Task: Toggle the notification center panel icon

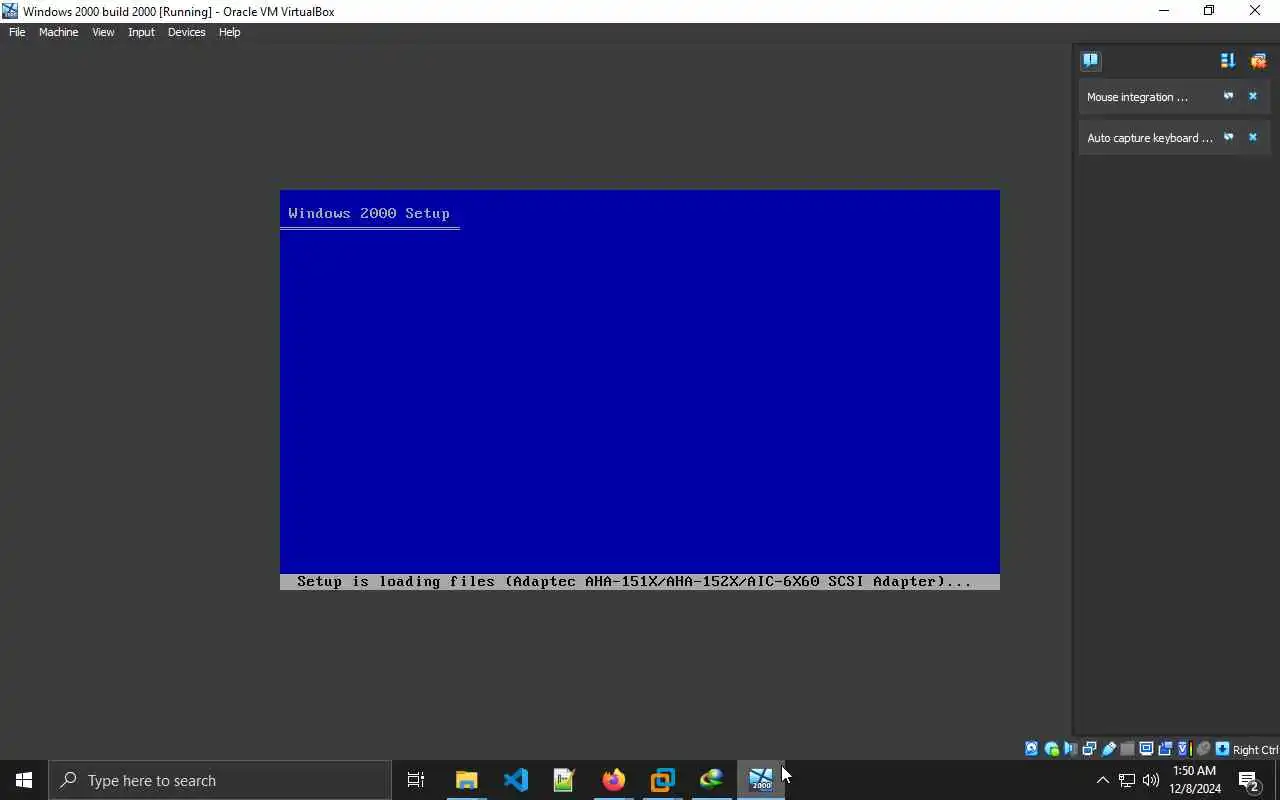Action: [x=1090, y=60]
